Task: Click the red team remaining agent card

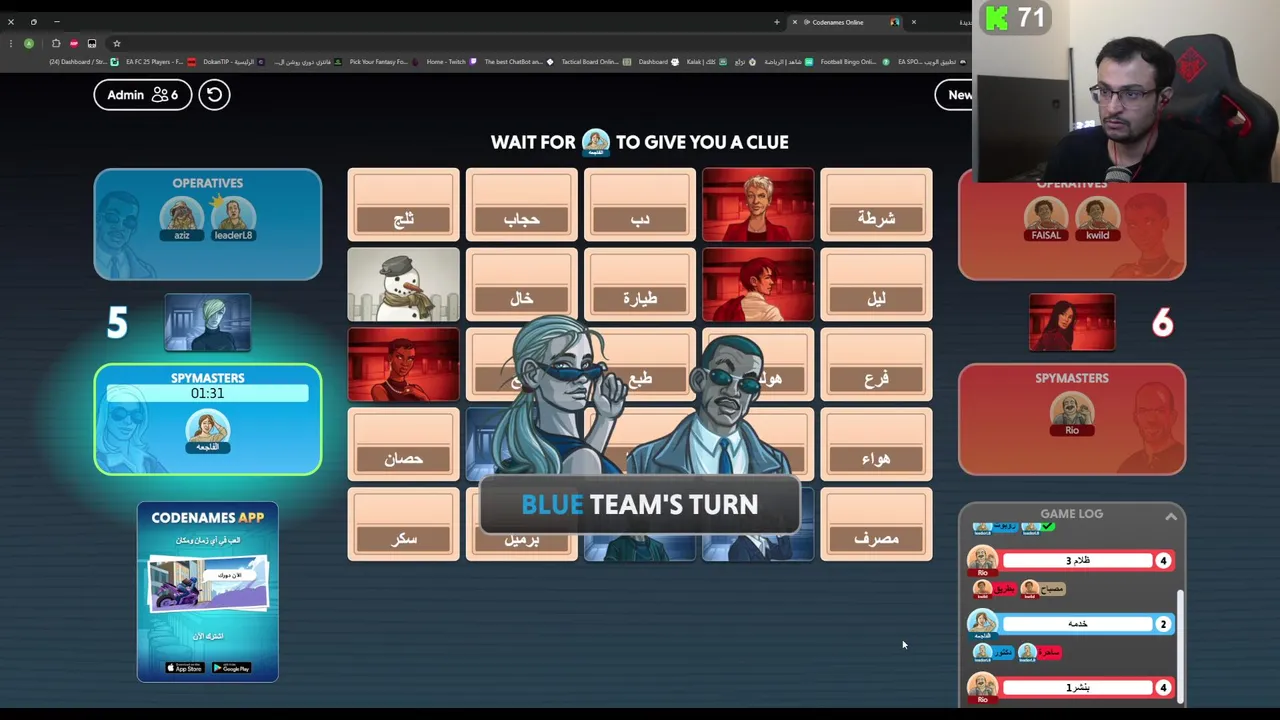Action: click(x=1071, y=323)
